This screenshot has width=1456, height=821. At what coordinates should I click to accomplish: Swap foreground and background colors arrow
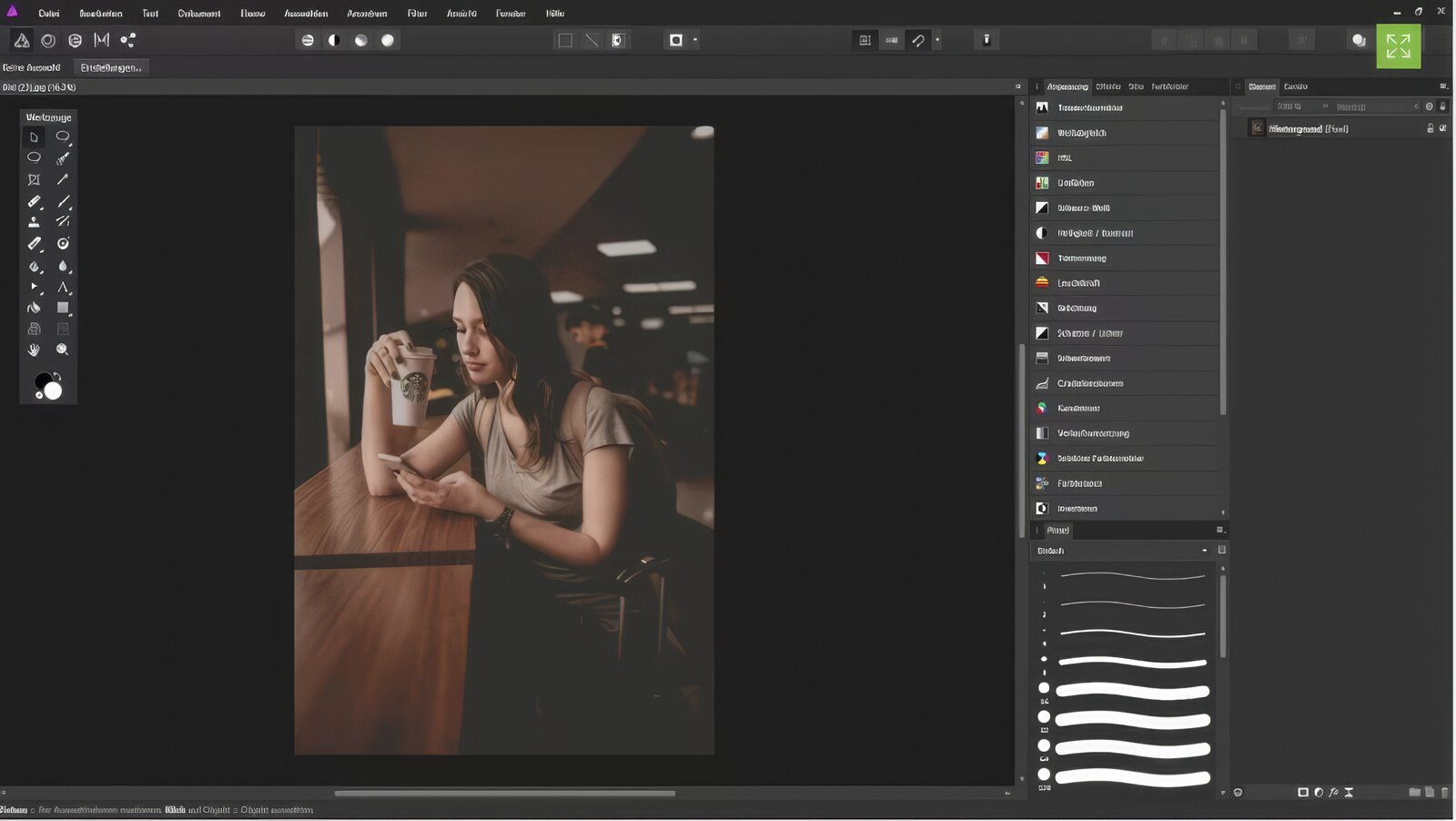click(x=57, y=376)
